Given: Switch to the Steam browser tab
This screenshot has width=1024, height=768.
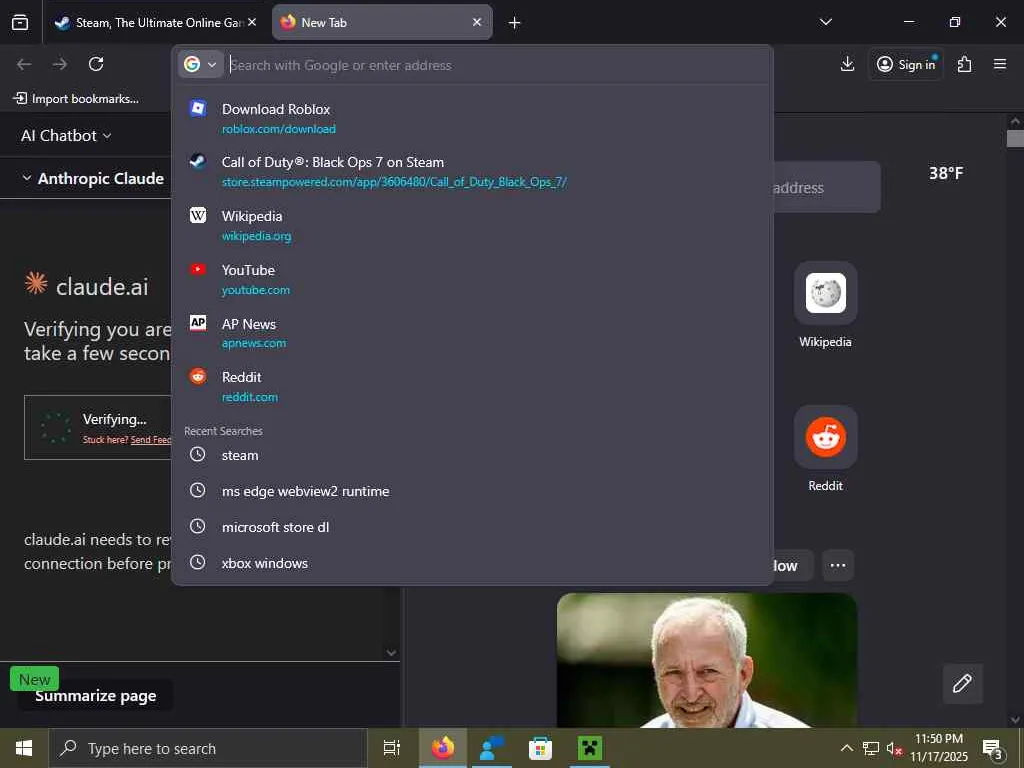Looking at the screenshot, I should point(155,22).
